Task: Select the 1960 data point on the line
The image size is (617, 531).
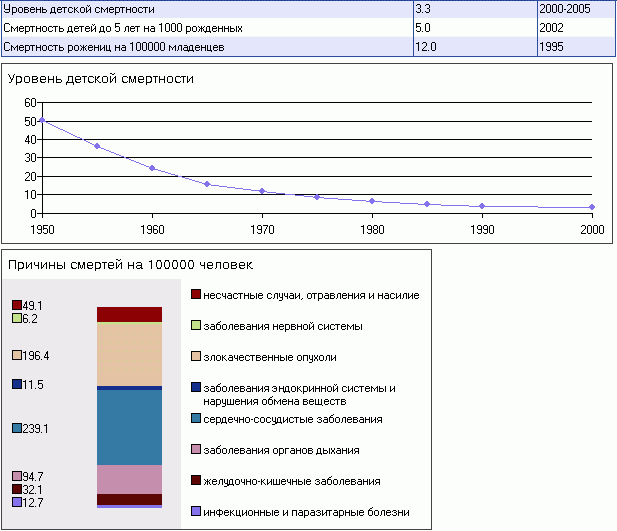Action: pyautogui.click(x=152, y=168)
